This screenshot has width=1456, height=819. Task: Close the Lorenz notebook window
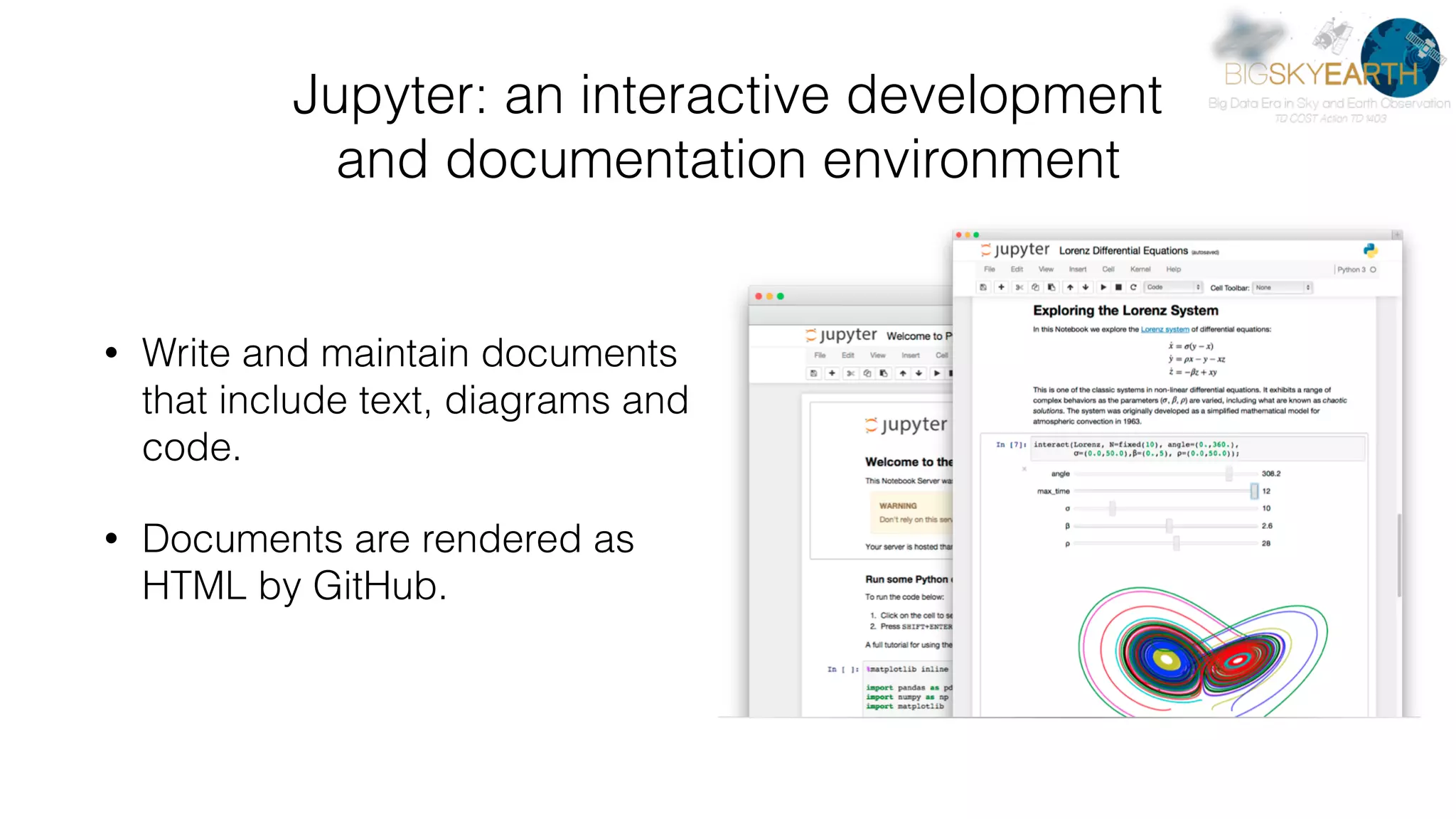pyautogui.click(x=959, y=235)
